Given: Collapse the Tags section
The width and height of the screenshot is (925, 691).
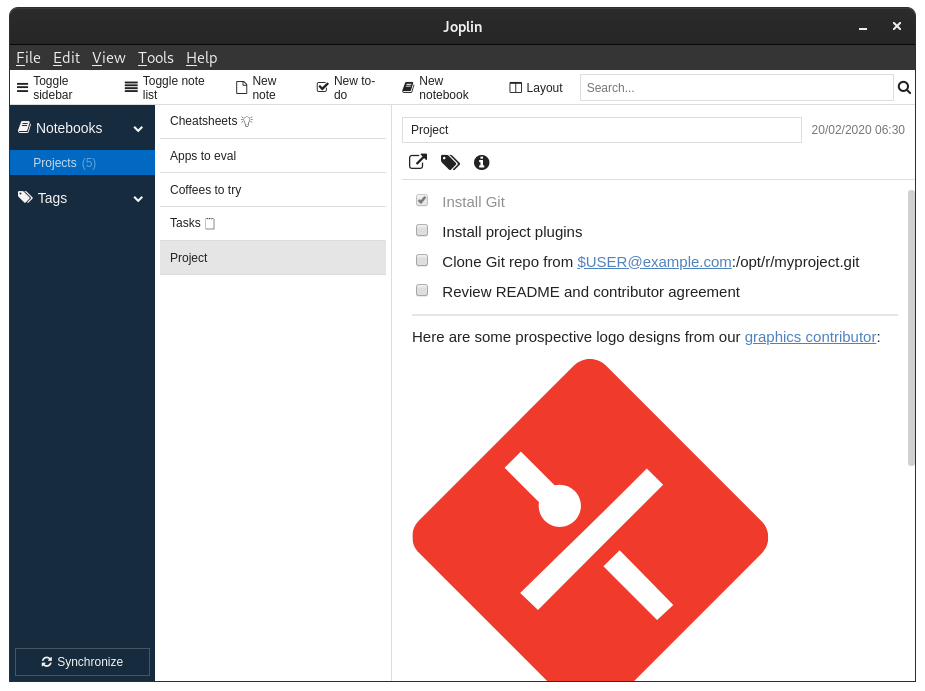Looking at the screenshot, I should pyautogui.click(x=138, y=198).
